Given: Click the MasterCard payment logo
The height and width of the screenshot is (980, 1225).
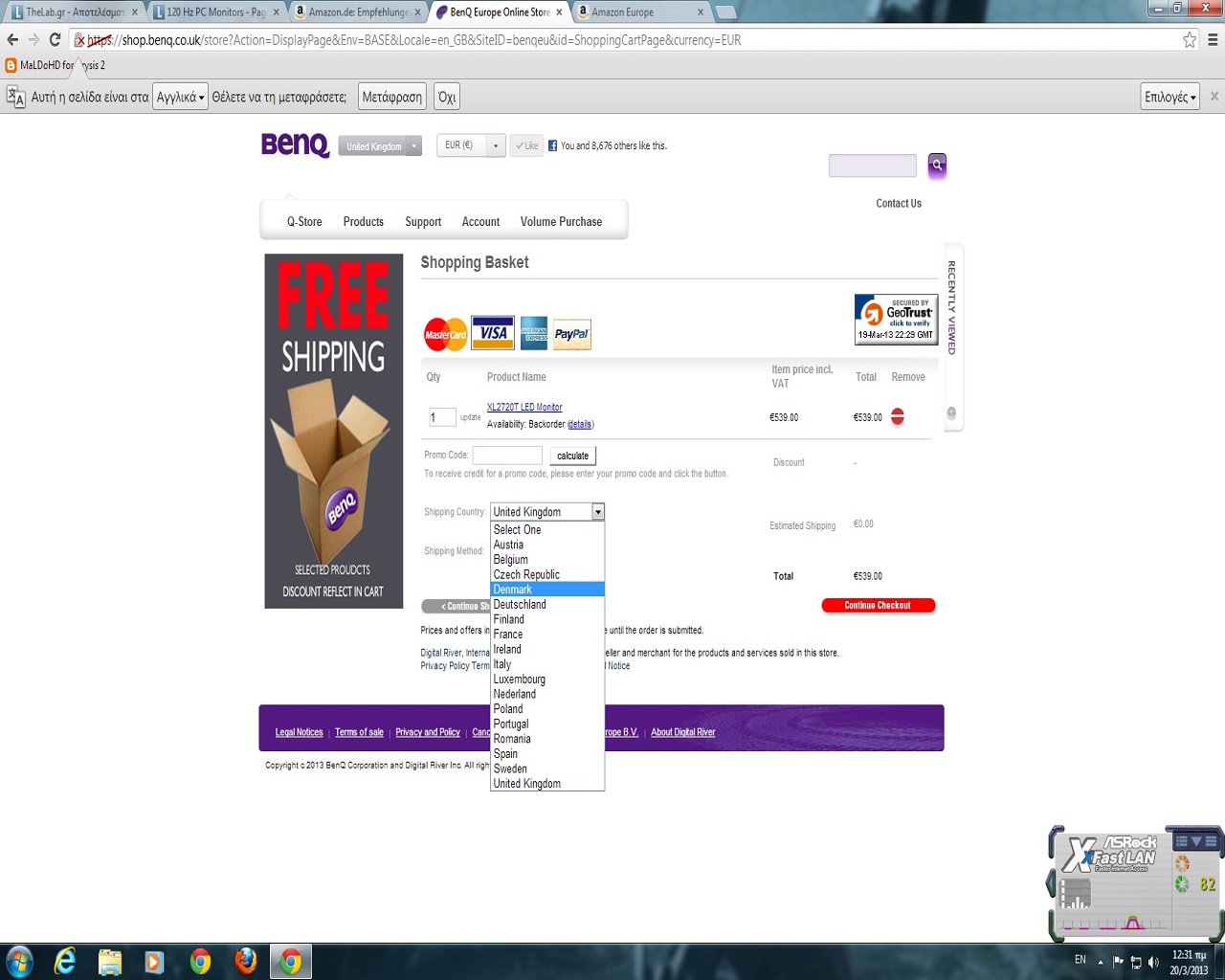Looking at the screenshot, I should click(446, 334).
